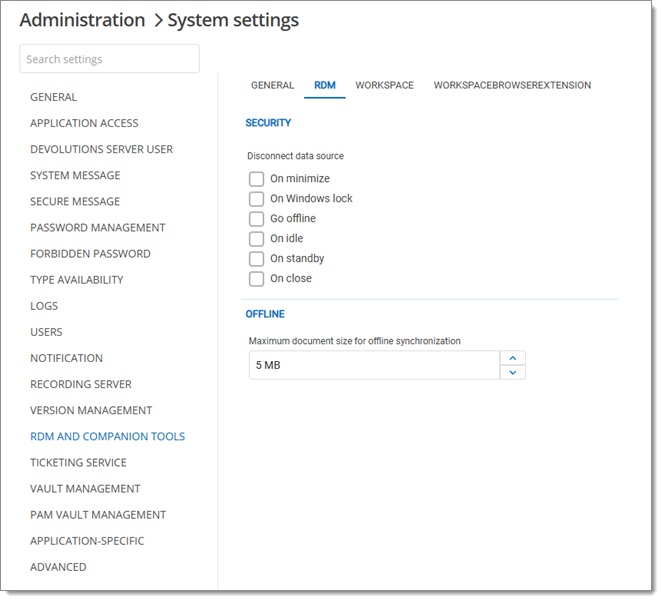Decrease maximum document size with down arrow
The width and height of the screenshot is (662, 601).
[512, 372]
